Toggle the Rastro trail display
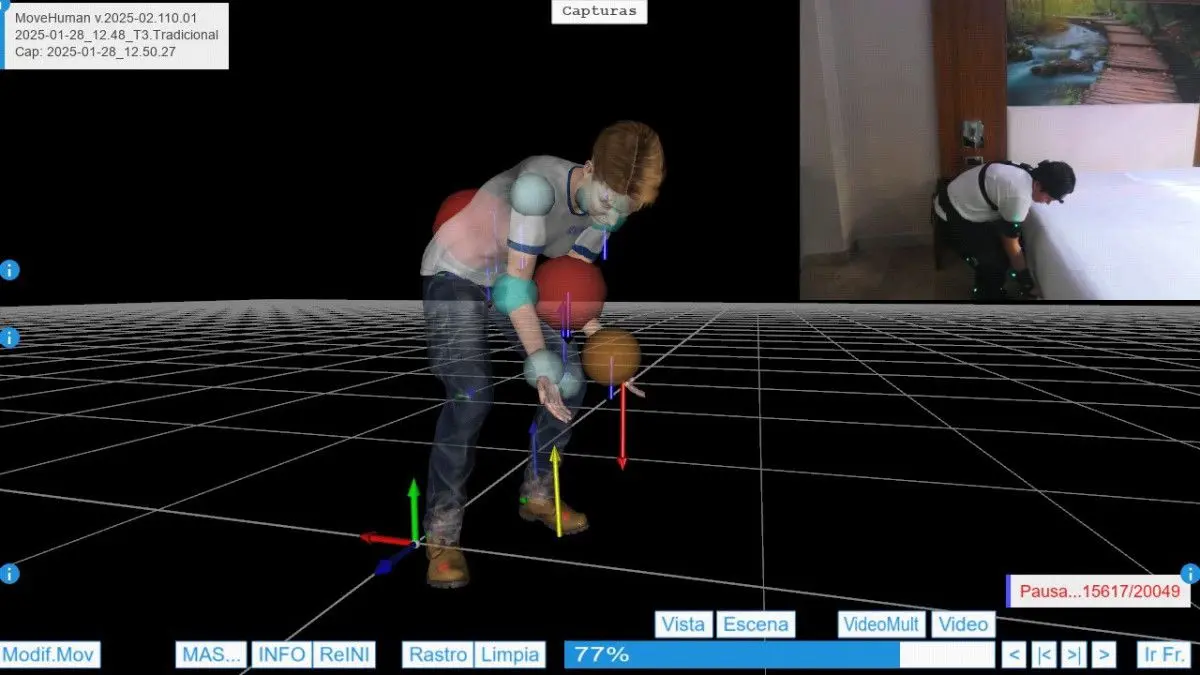Screen dimensions: 1200x675 [x=438, y=655]
